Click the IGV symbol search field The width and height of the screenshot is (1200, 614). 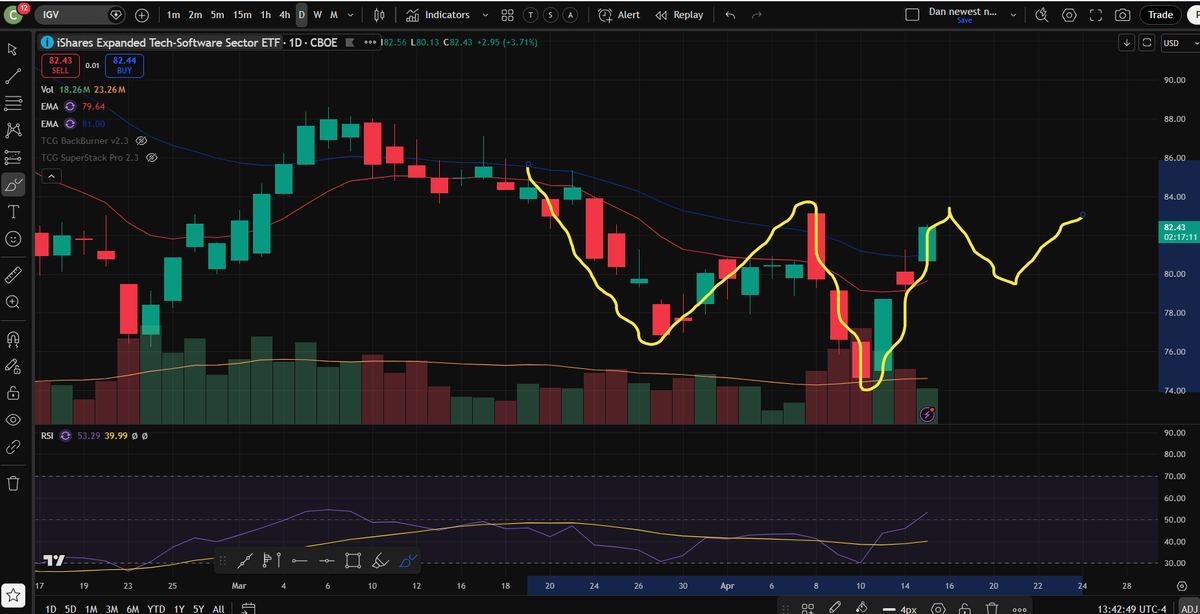coord(80,15)
